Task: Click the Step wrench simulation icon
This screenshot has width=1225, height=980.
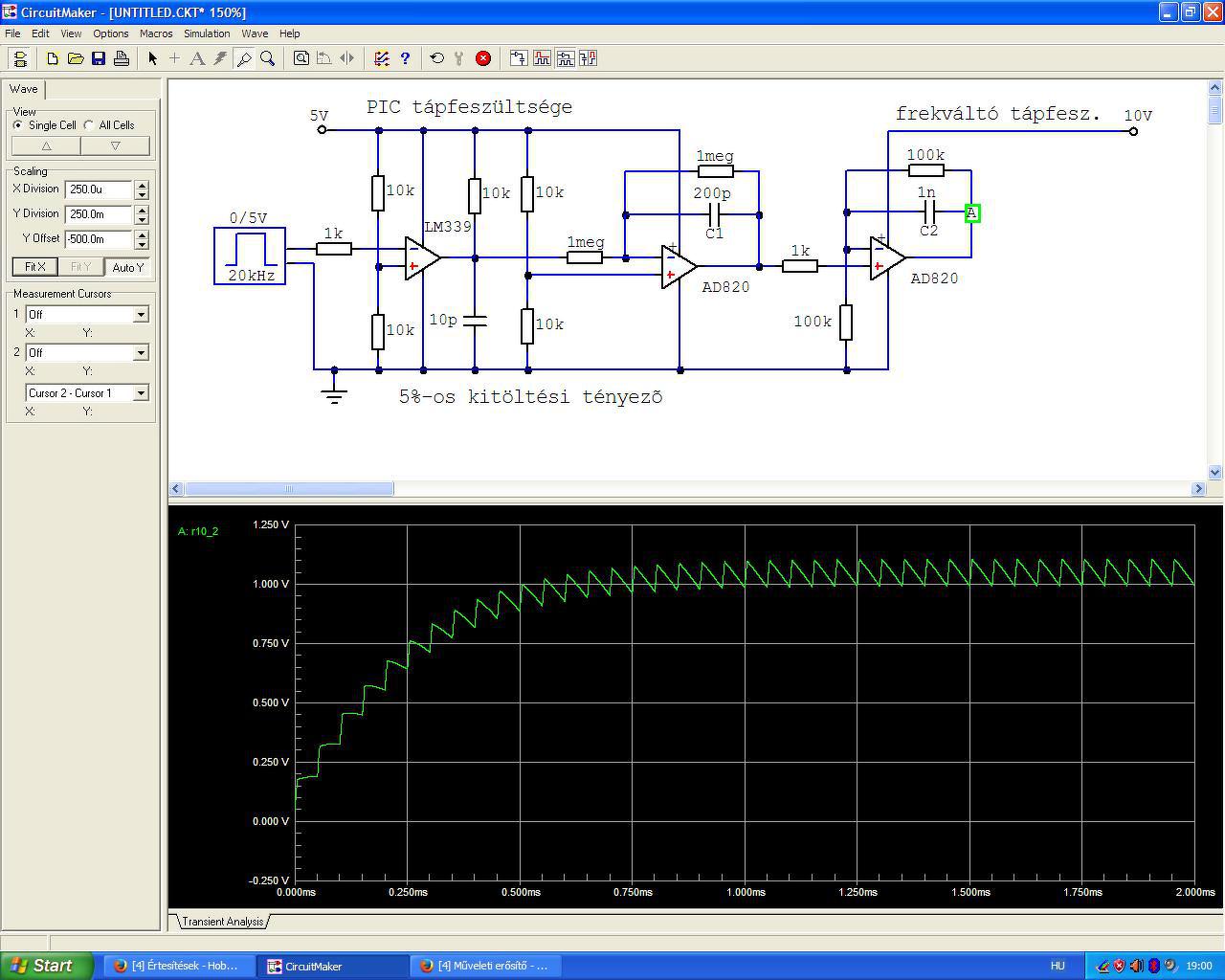Action: [x=459, y=58]
